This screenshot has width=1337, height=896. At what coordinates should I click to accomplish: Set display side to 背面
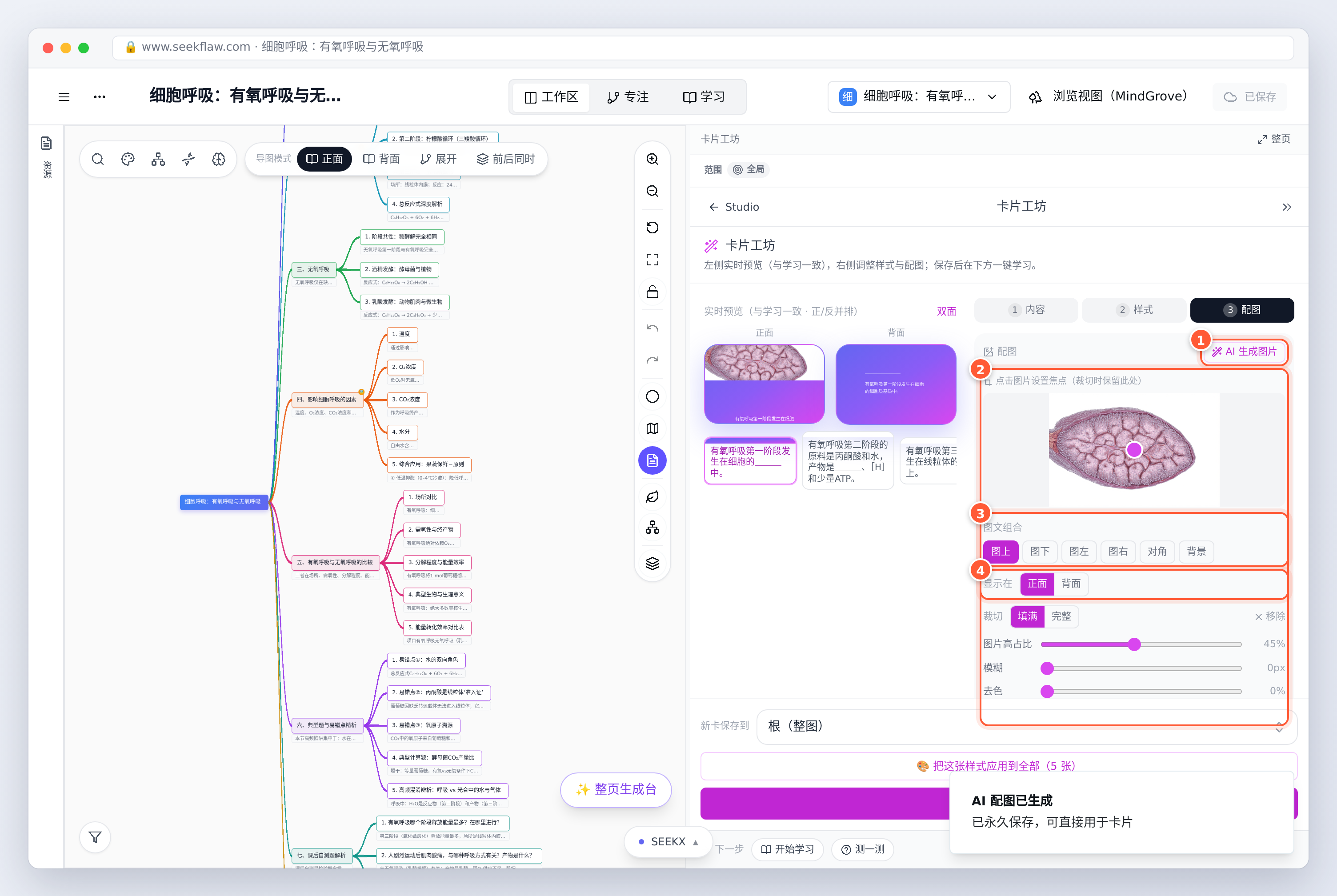1071,584
